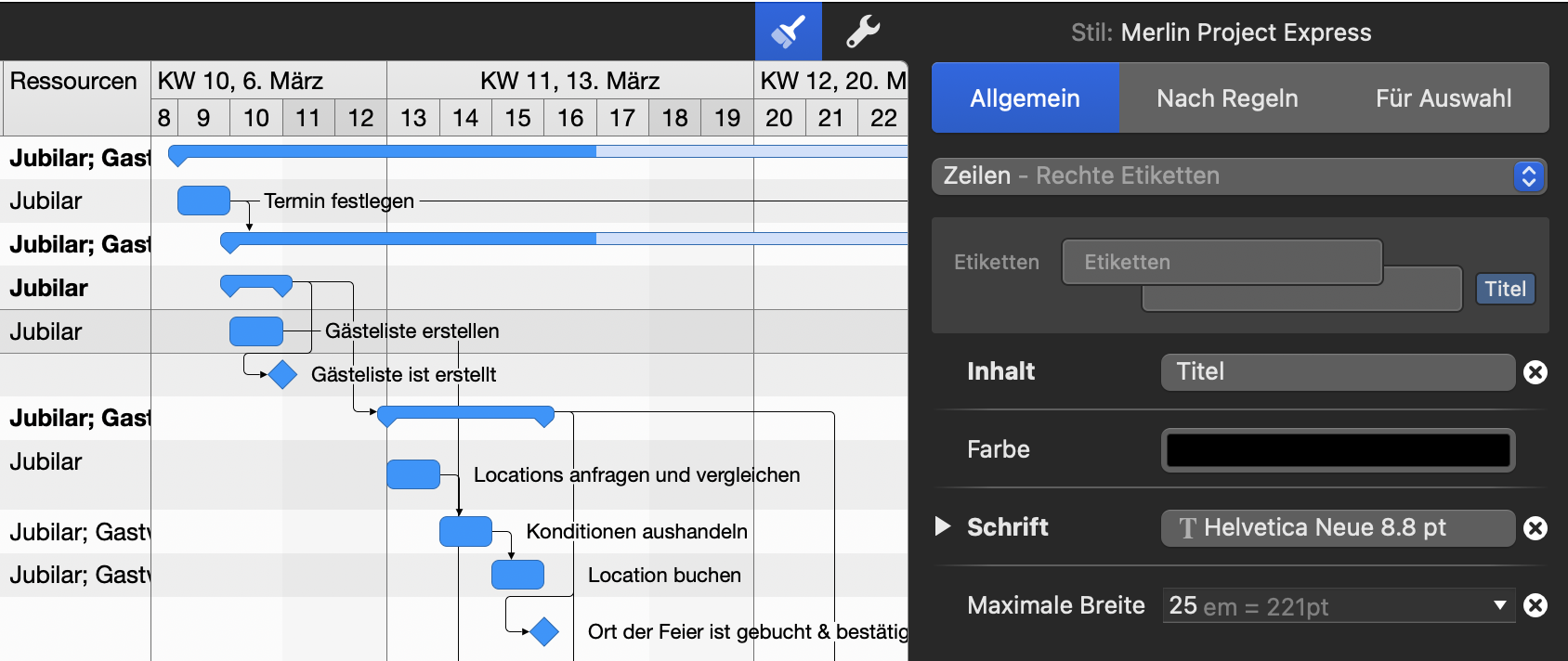
Task: Open the wrench settings inspector
Action: (x=862, y=31)
